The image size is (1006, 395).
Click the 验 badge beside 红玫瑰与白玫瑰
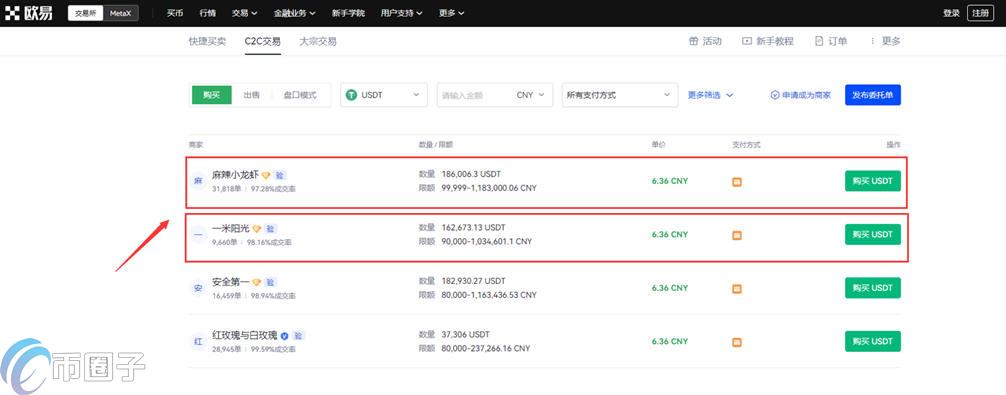click(299, 335)
